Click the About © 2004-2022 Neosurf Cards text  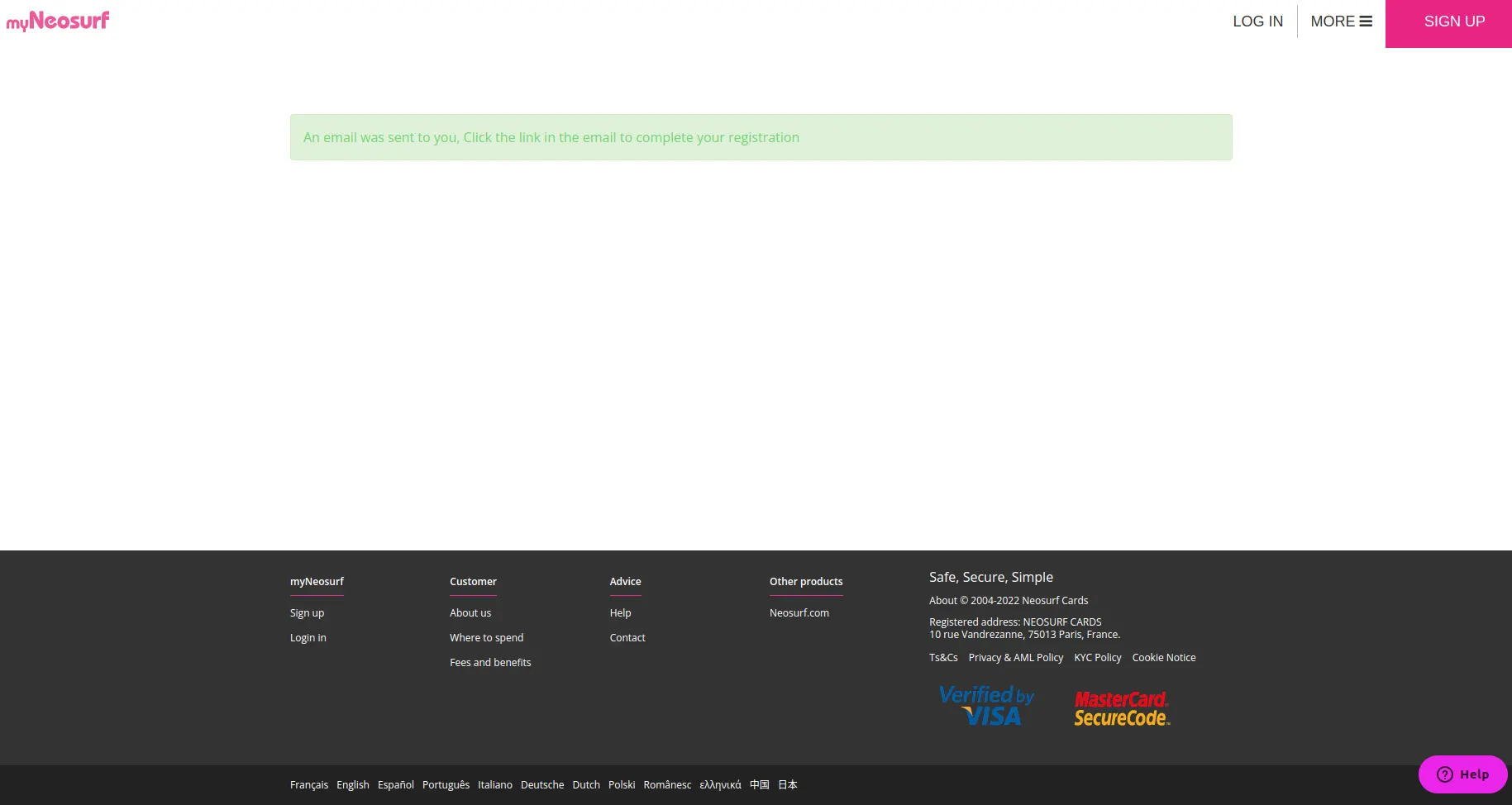coord(1009,601)
